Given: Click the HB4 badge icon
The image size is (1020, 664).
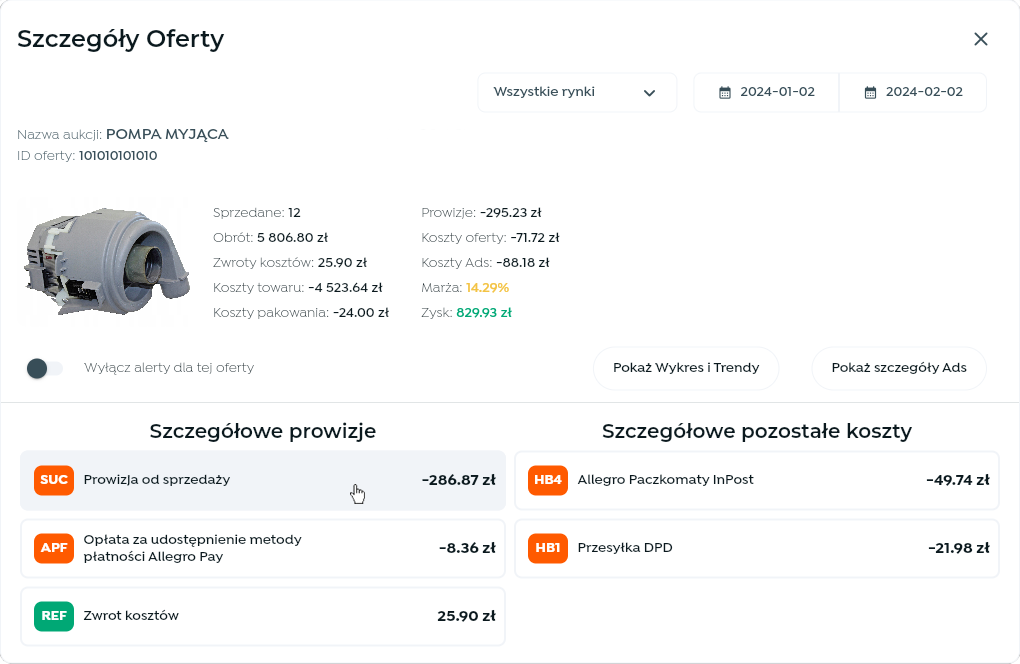Looking at the screenshot, I should click(x=548, y=480).
